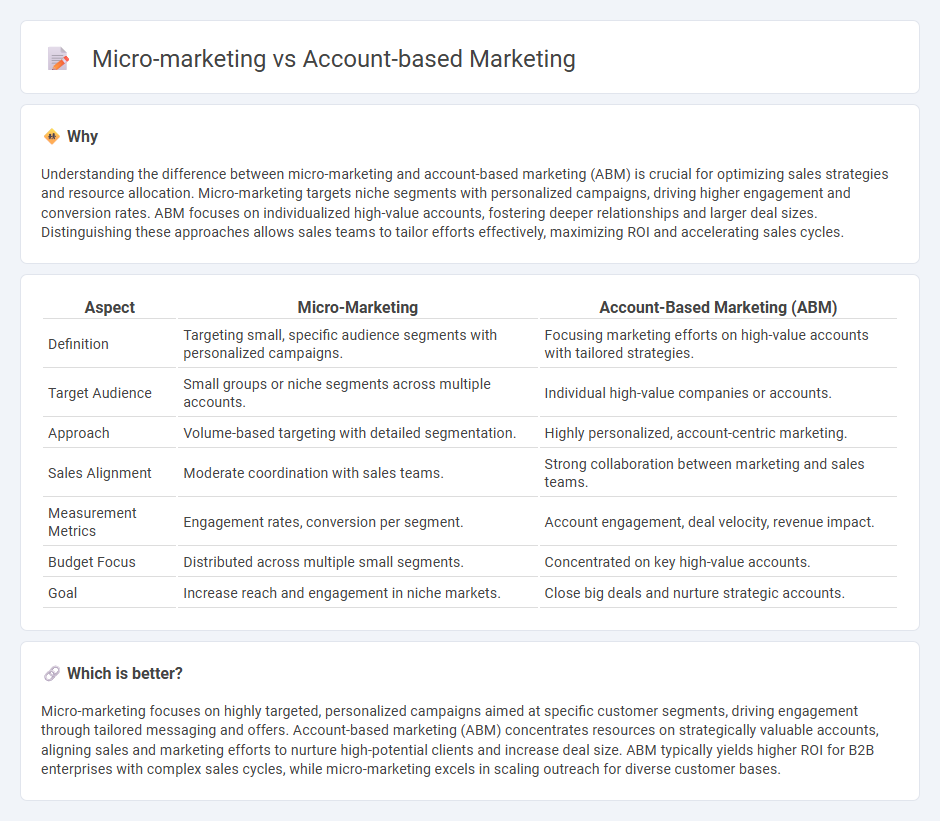The image size is (940, 821).
Task: Click cell 'Account engagement, deal velocity, revenue impact.'
Action: [x=718, y=522]
